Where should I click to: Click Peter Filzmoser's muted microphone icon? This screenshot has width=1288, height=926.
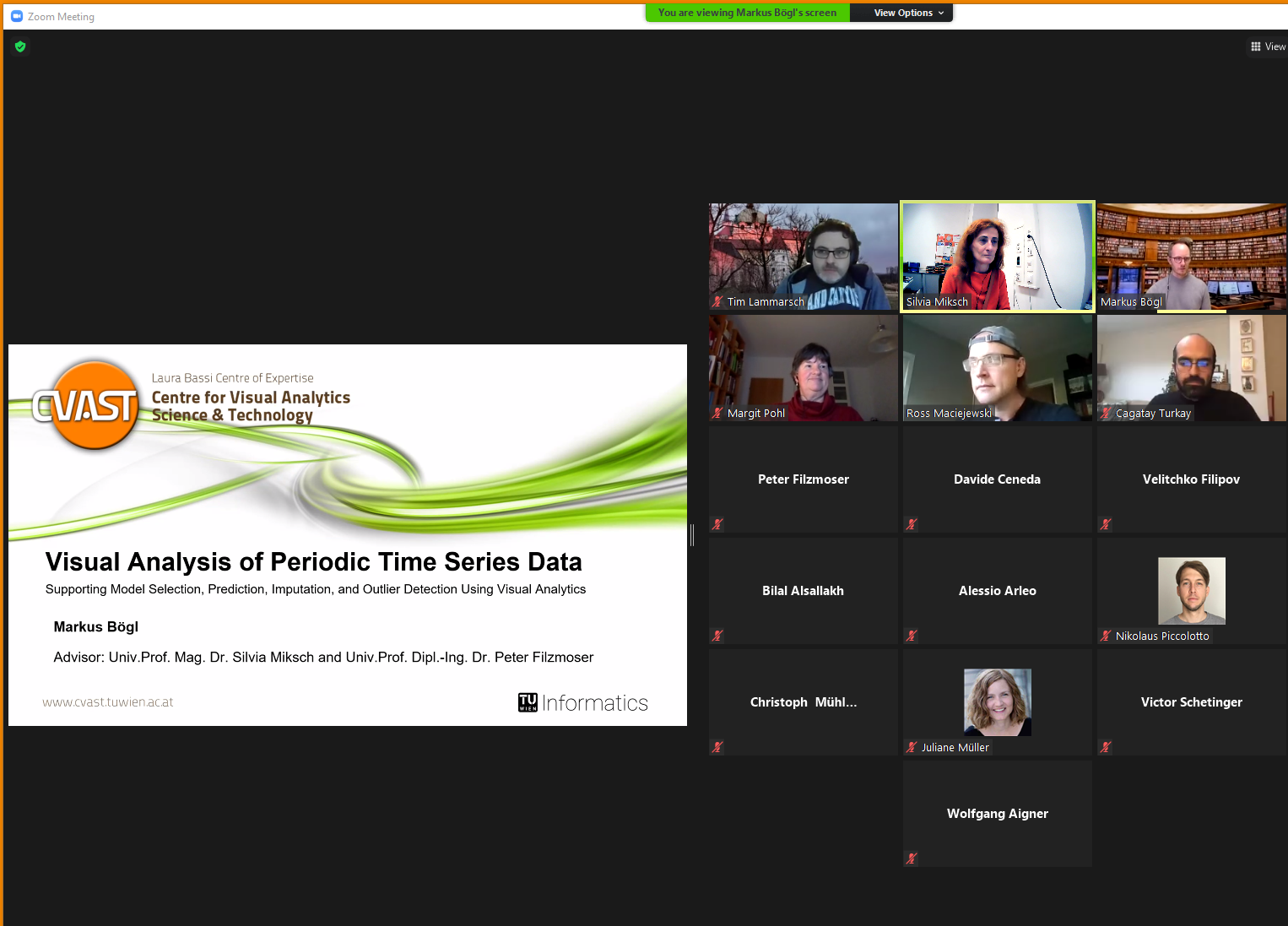(717, 524)
